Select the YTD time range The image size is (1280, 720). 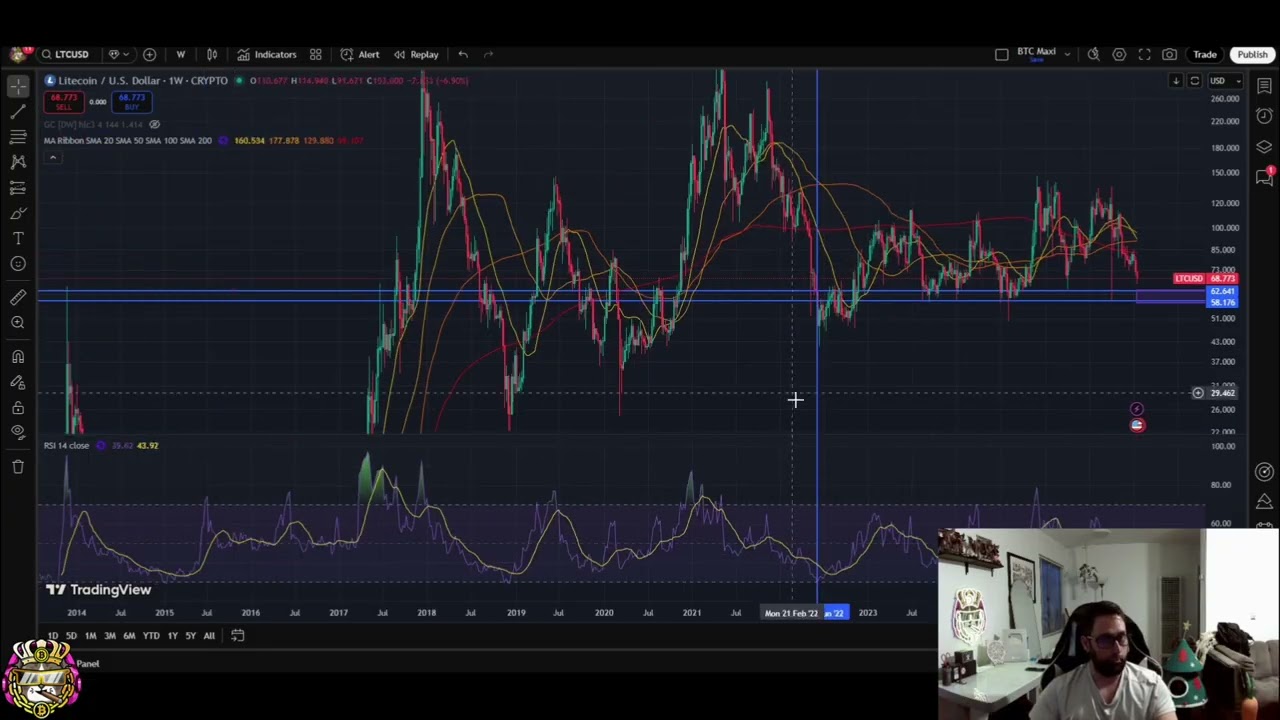pos(150,636)
